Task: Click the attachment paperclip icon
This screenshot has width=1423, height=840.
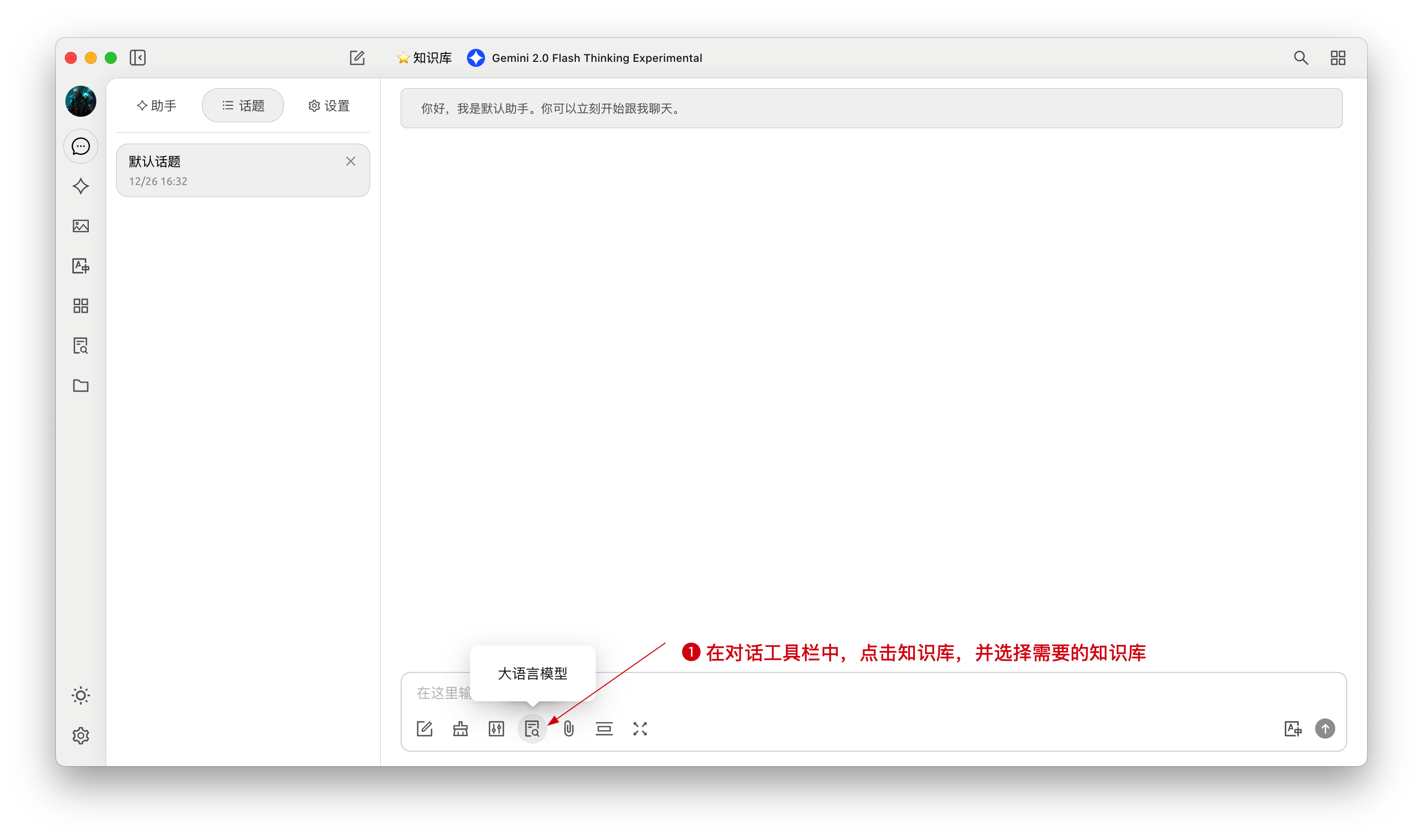Action: tap(568, 728)
